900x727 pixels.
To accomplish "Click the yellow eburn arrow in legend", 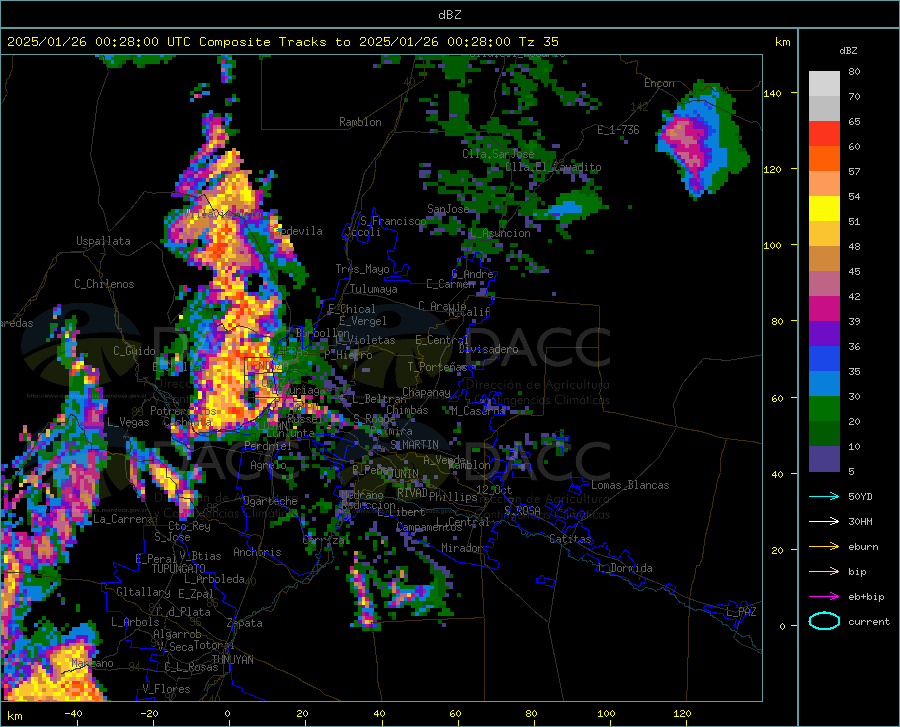I will [824, 547].
